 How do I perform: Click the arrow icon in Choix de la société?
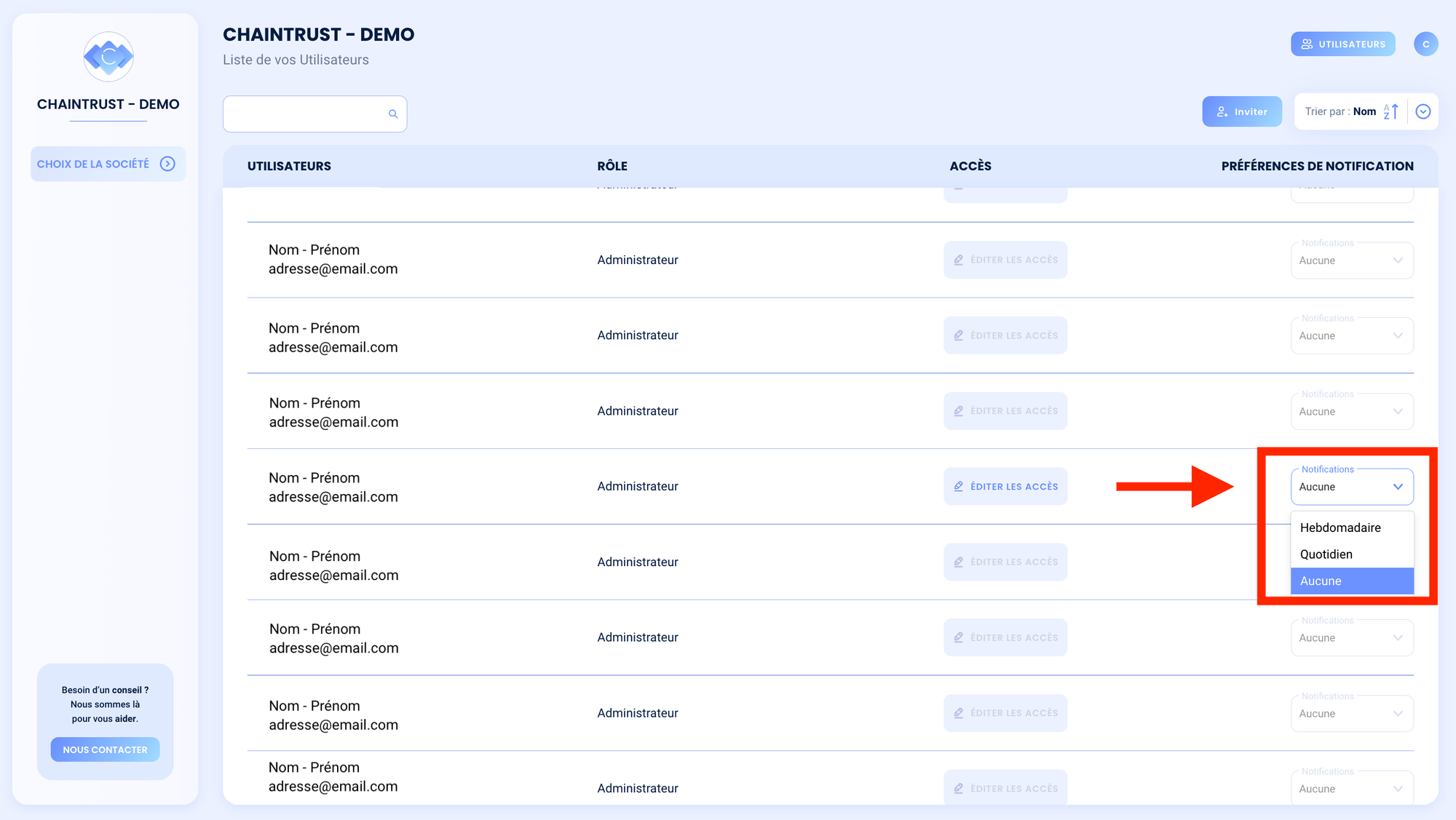167,164
